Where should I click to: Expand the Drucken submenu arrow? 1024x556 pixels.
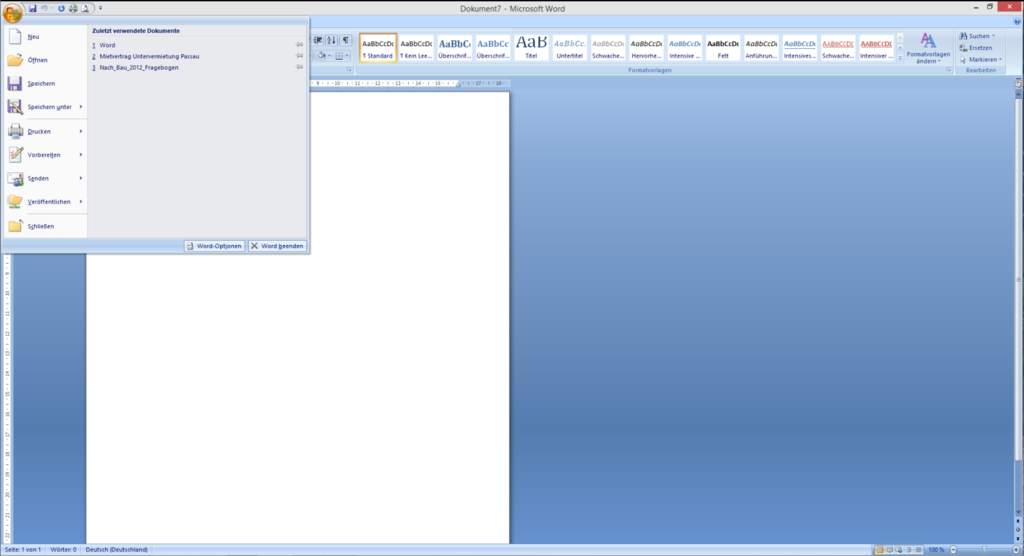[x=81, y=131]
